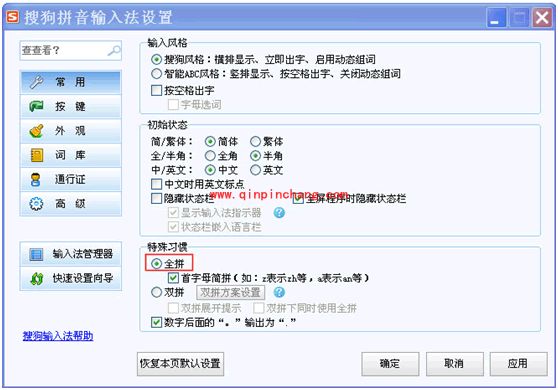The width and height of the screenshot is (558, 390).
Task: Select 全角 radio button
Action: point(210,156)
